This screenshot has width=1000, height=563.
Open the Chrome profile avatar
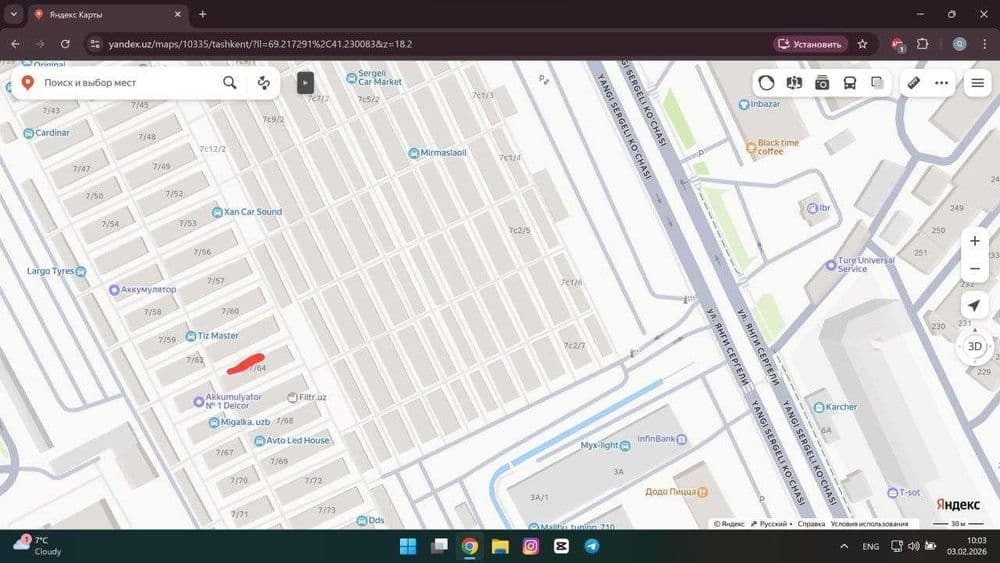click(959, 44)
